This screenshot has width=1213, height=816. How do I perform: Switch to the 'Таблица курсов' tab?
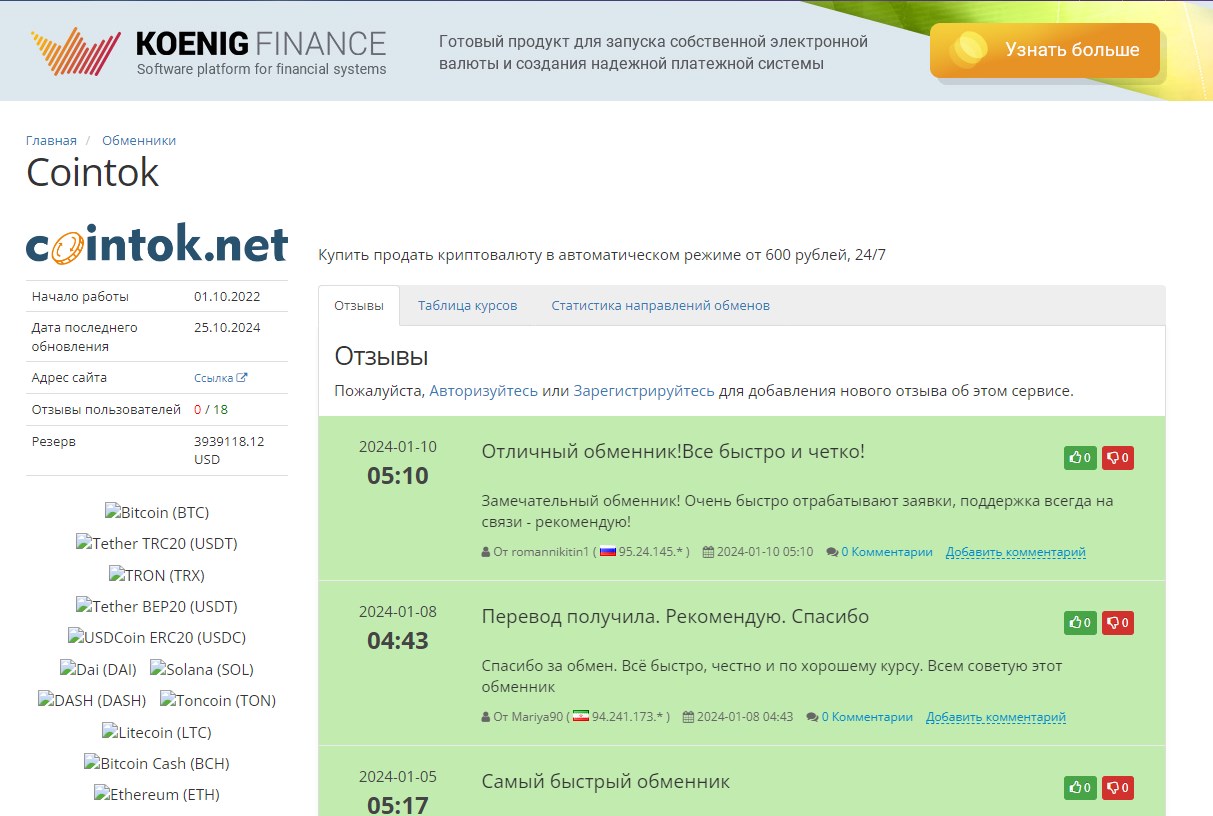[x=468, y=306]
